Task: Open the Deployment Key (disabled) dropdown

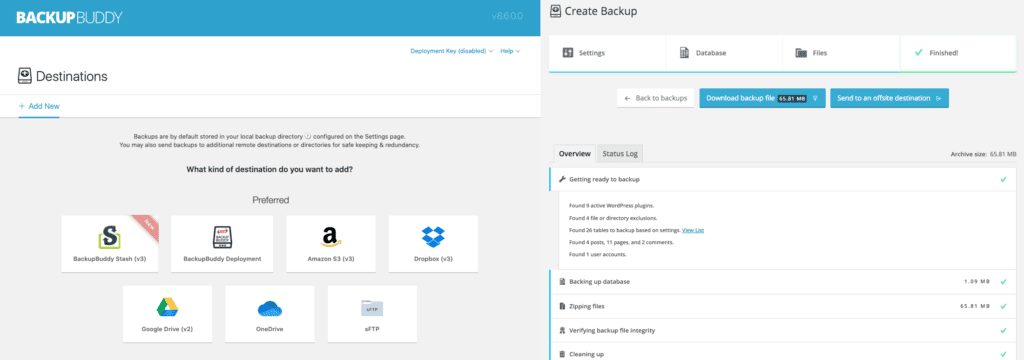Action: [x=451, y=51]
